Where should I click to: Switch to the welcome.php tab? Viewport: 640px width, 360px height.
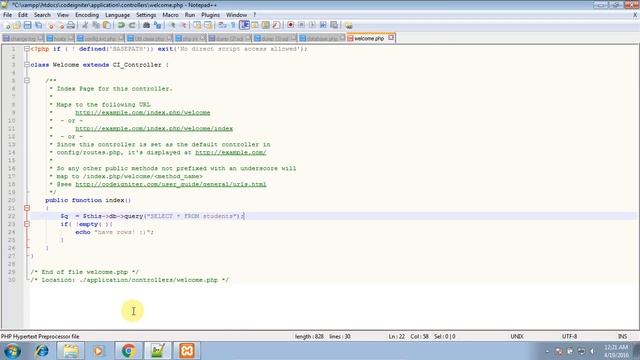click(x=369, y=38)
